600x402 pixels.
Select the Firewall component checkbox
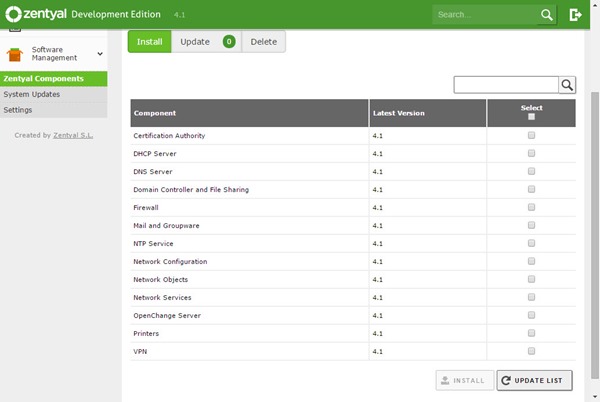pos(531,207)
